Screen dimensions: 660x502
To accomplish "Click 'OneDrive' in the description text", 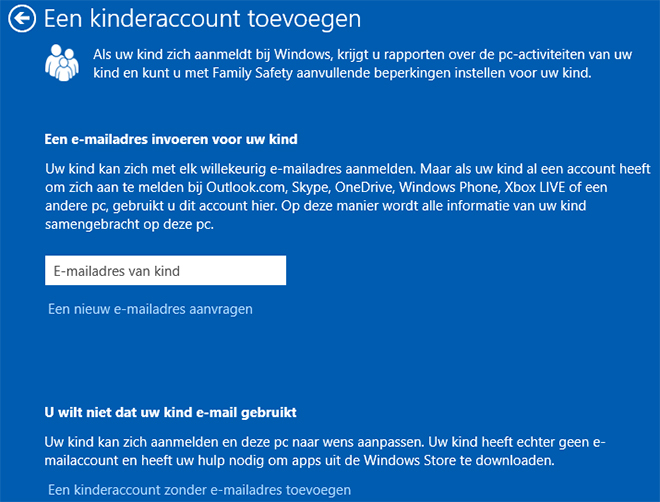I will (x=365, y=187).
